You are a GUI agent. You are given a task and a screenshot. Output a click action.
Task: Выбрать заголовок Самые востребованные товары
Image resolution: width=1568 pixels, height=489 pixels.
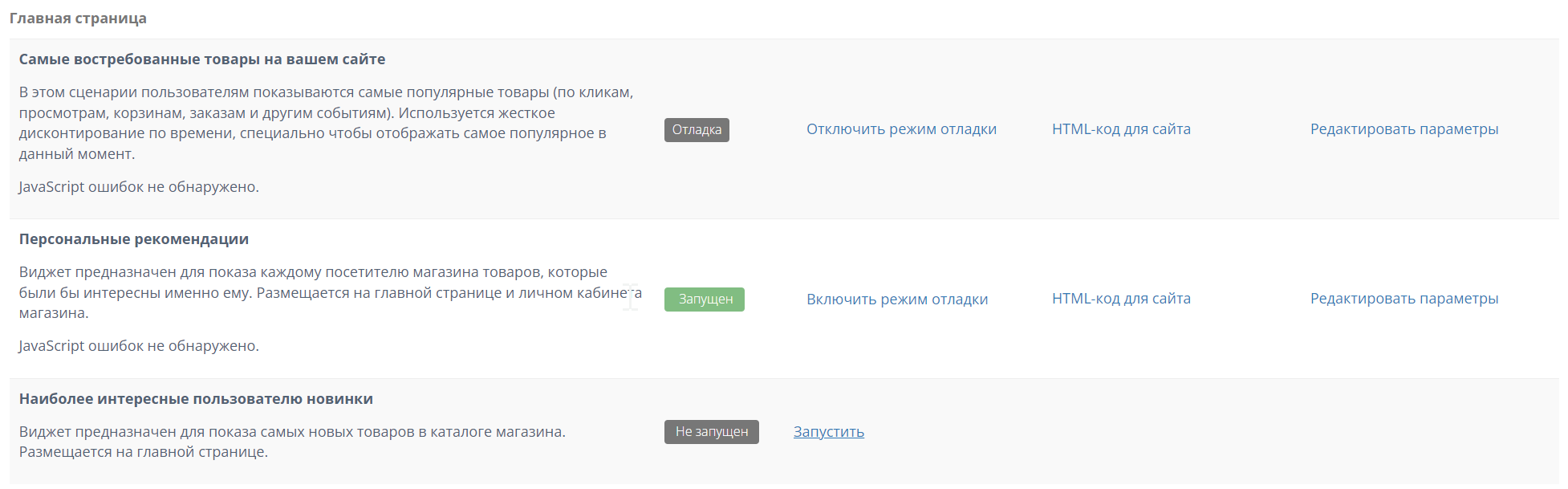point(201,58)
